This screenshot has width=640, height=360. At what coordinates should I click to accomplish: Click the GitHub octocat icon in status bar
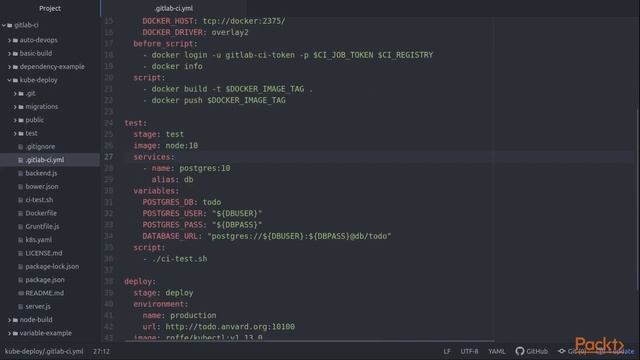click(520, 351)
